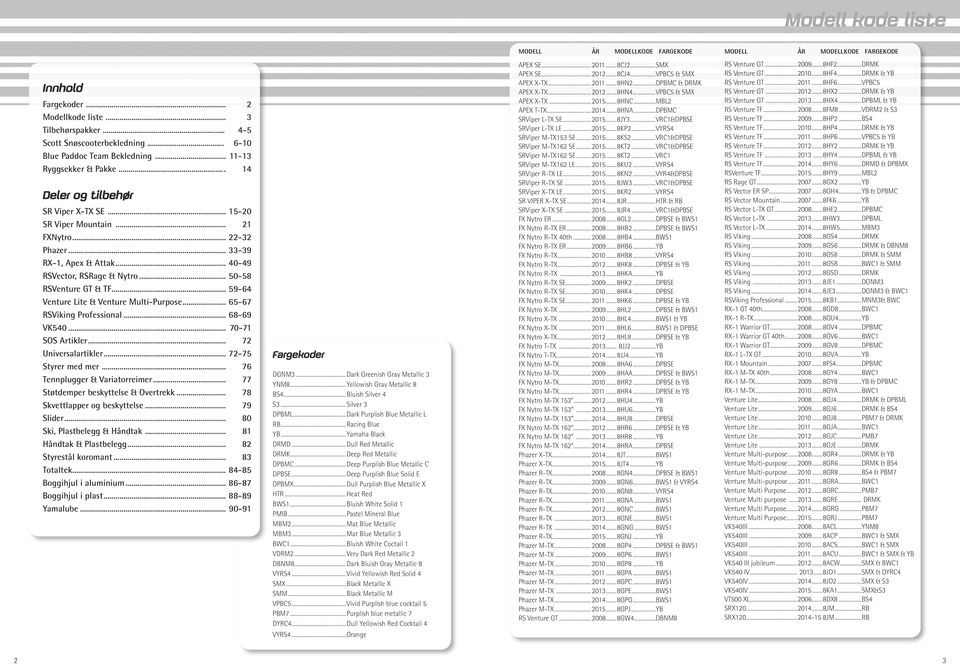Select the 'Tilbehørspakker' contents entry
Screen dimensions: 960x664
pyautogui.click(x=147, y=130)
